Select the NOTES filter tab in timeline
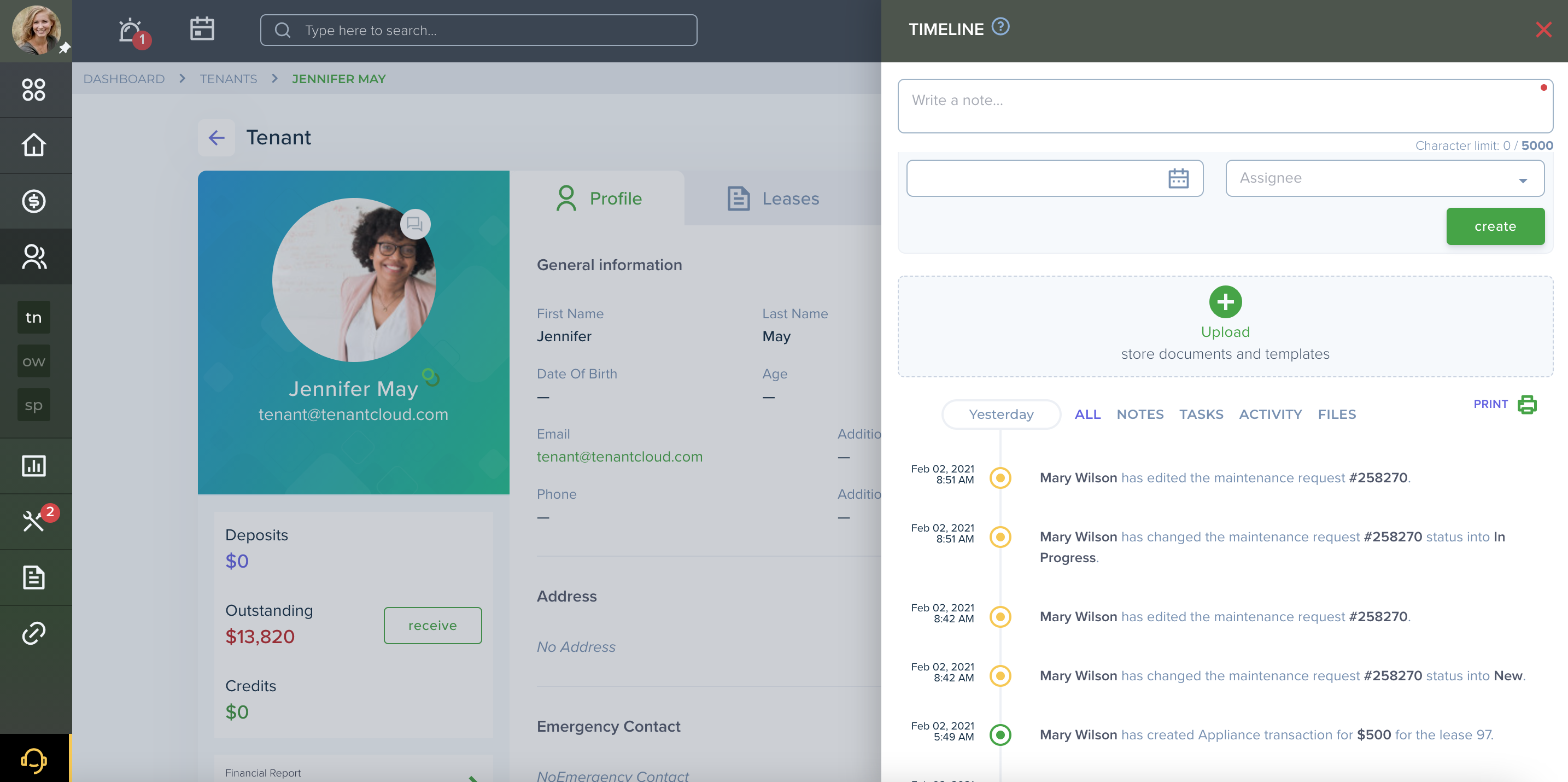Viewport: 1568px width, 782px height. [x=1140, y=414]
